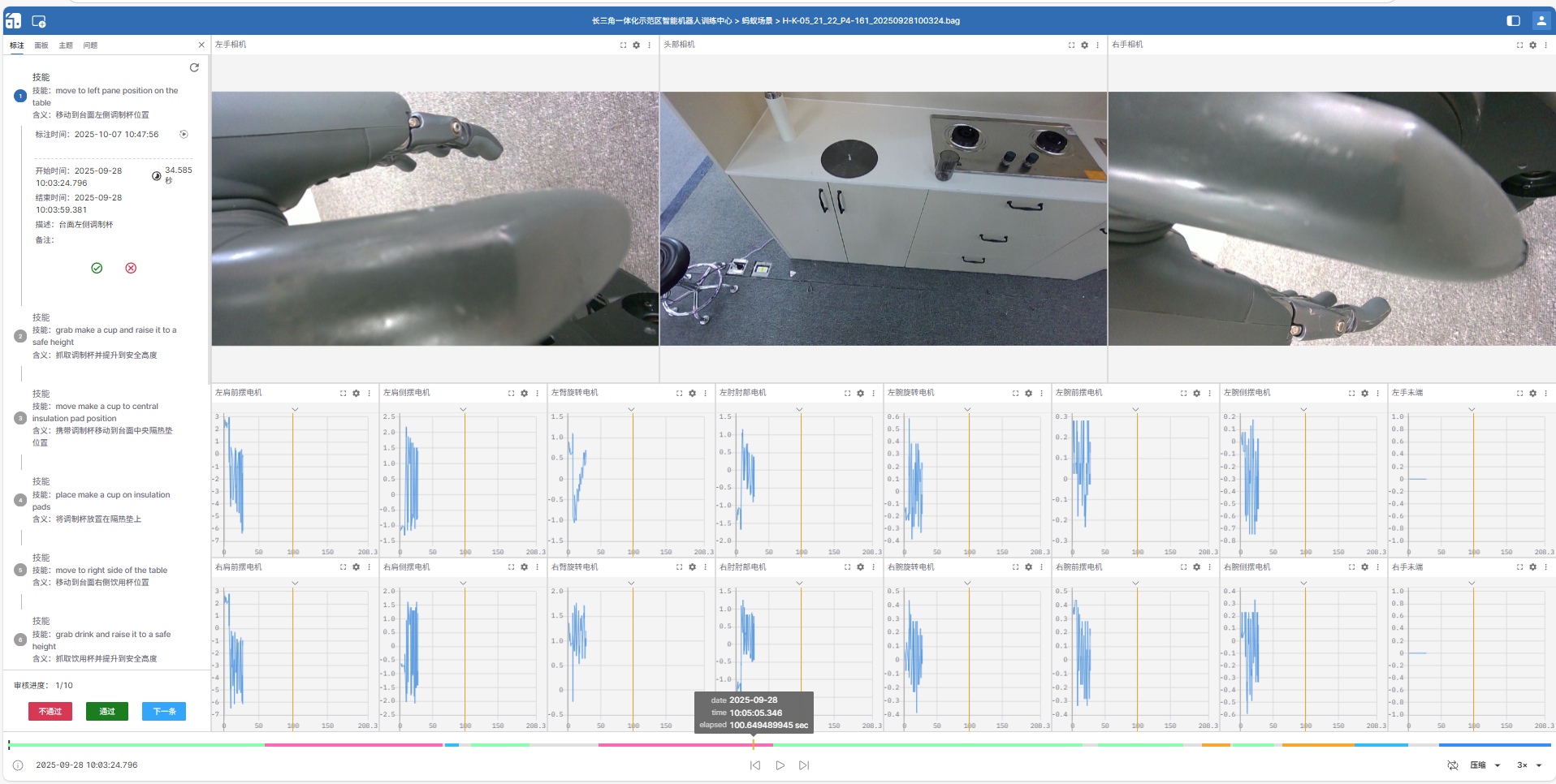Reject skill 1 with the red cross
This screenshot has height=784, width=1556.
tap(131, 268)
